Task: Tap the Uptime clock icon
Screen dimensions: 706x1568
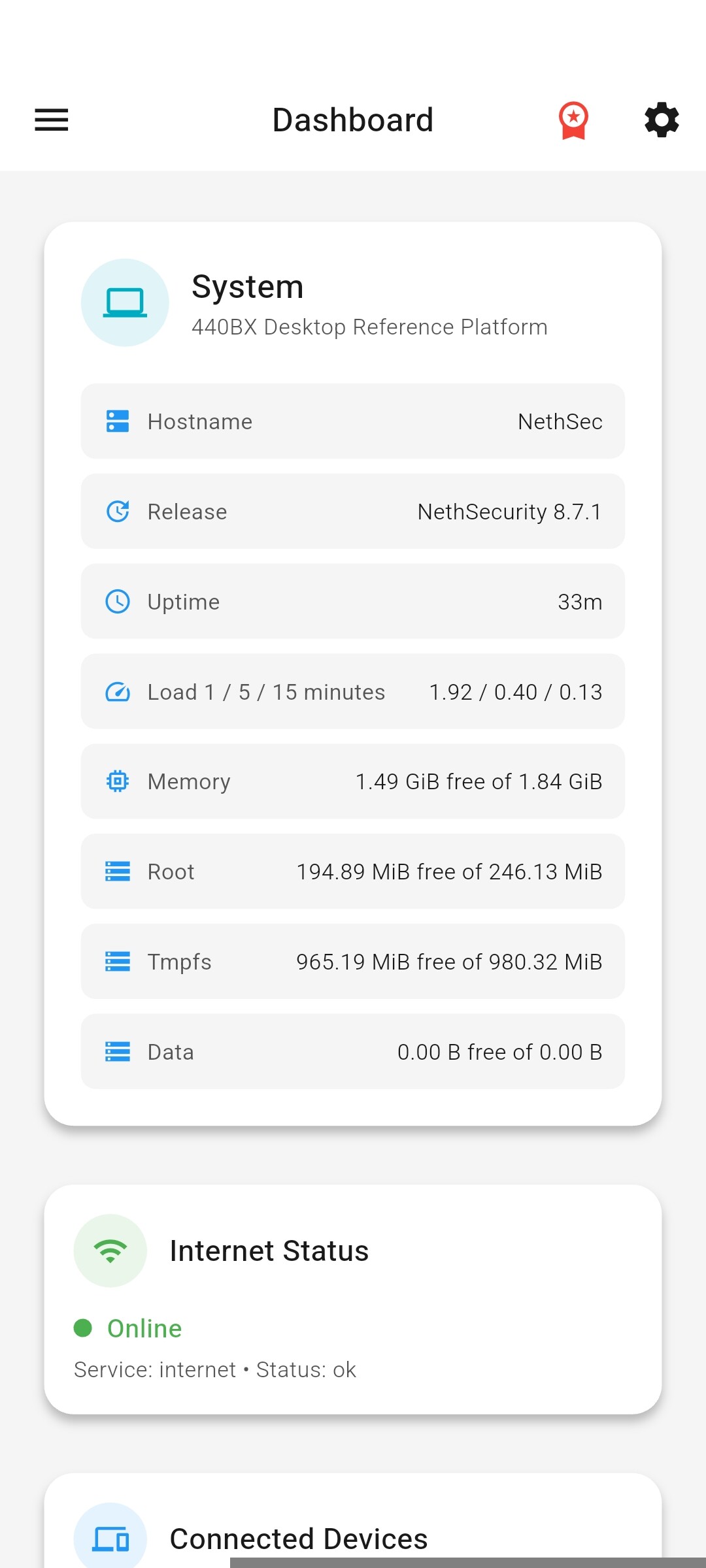Action: (x=118, y=602)
